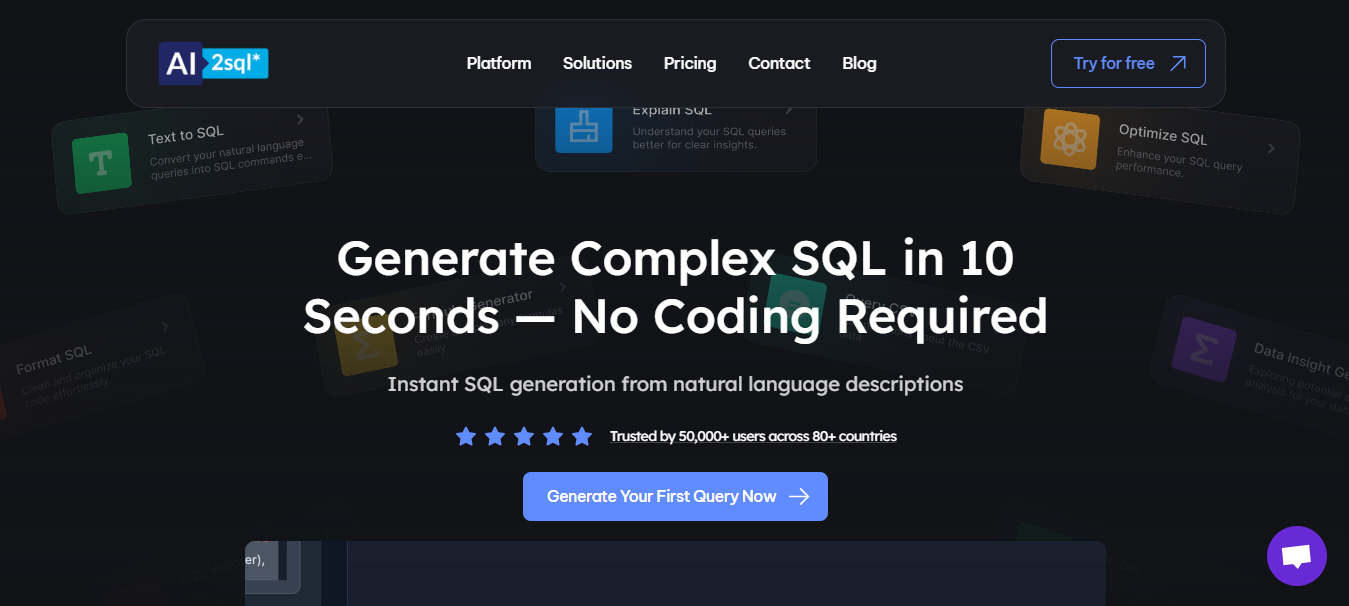The image size is (1349, 606).
Task: Click the green Text to SQL icon
Action: point(102,163)
